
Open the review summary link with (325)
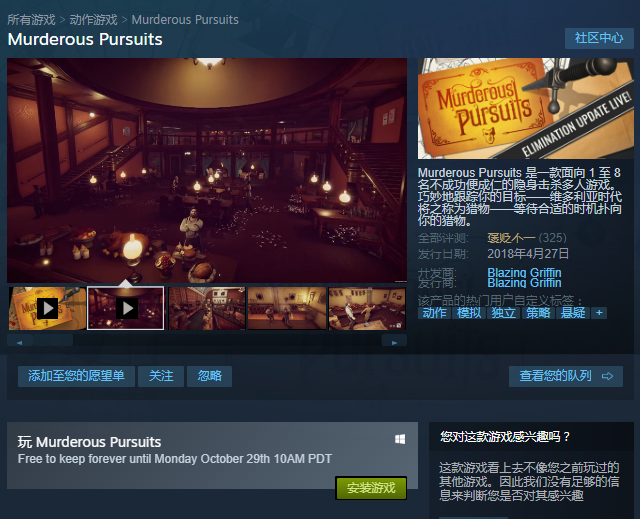click(x=527, y=238)
